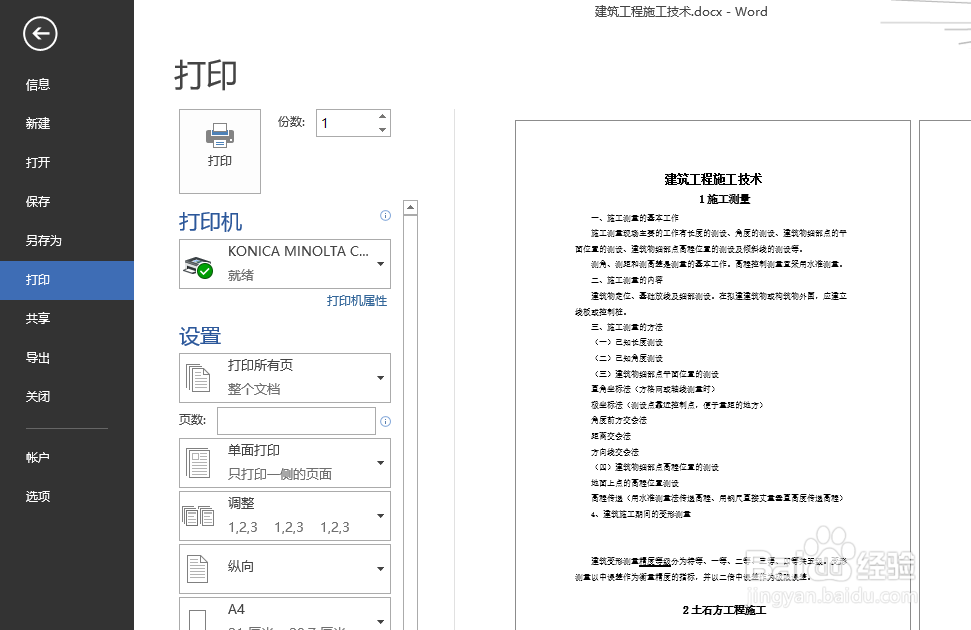Click the printer ready status icon
This screenshot has width=971, height=630.
[x=198, y=268]
